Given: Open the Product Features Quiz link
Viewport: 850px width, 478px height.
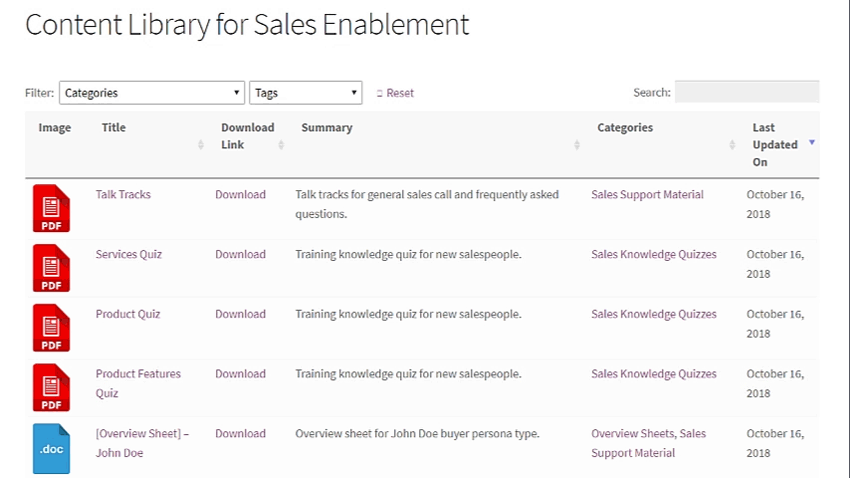Looking at the screenshot, I should click(138, 383).
